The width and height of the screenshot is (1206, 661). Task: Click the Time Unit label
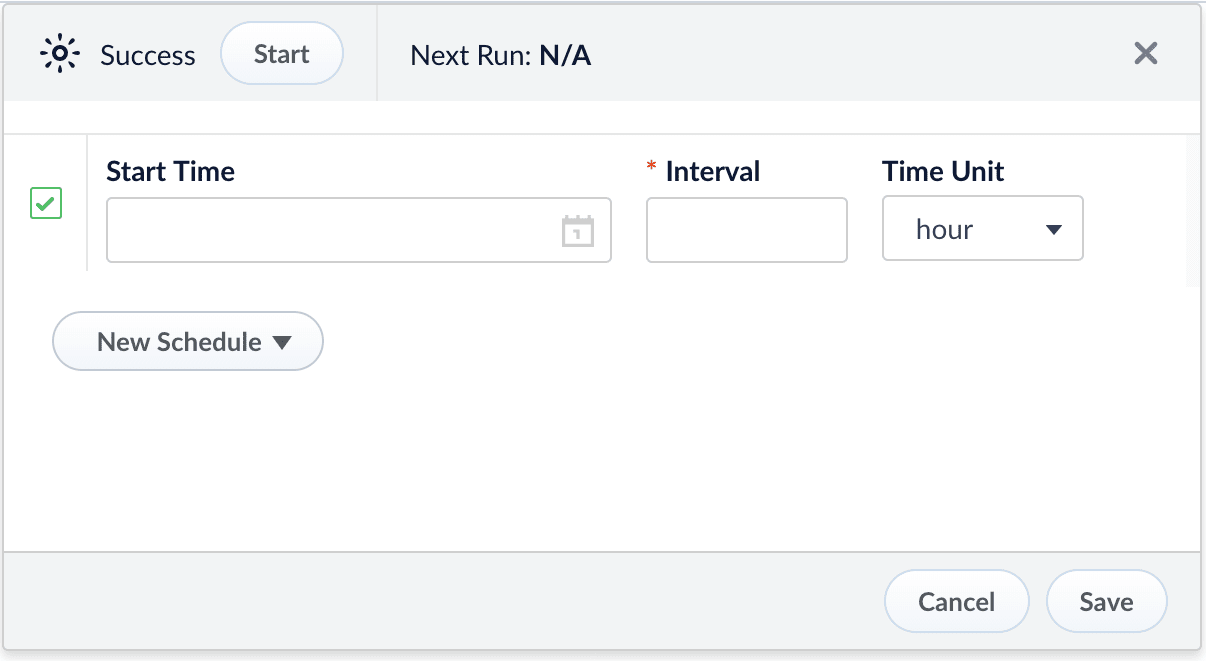tap(942, 171)
